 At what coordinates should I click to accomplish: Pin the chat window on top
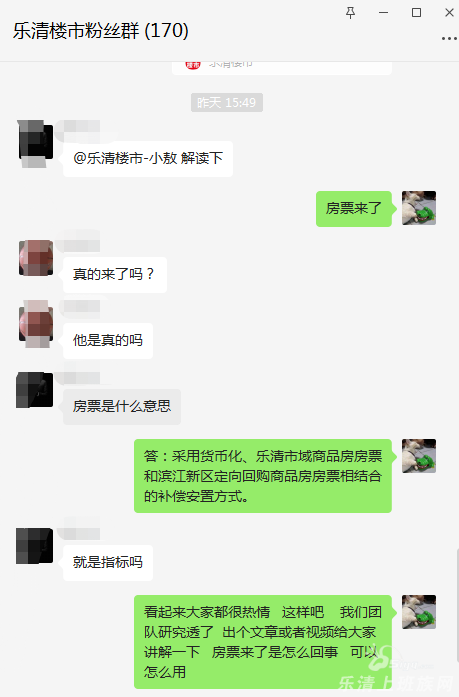[350, 12]
